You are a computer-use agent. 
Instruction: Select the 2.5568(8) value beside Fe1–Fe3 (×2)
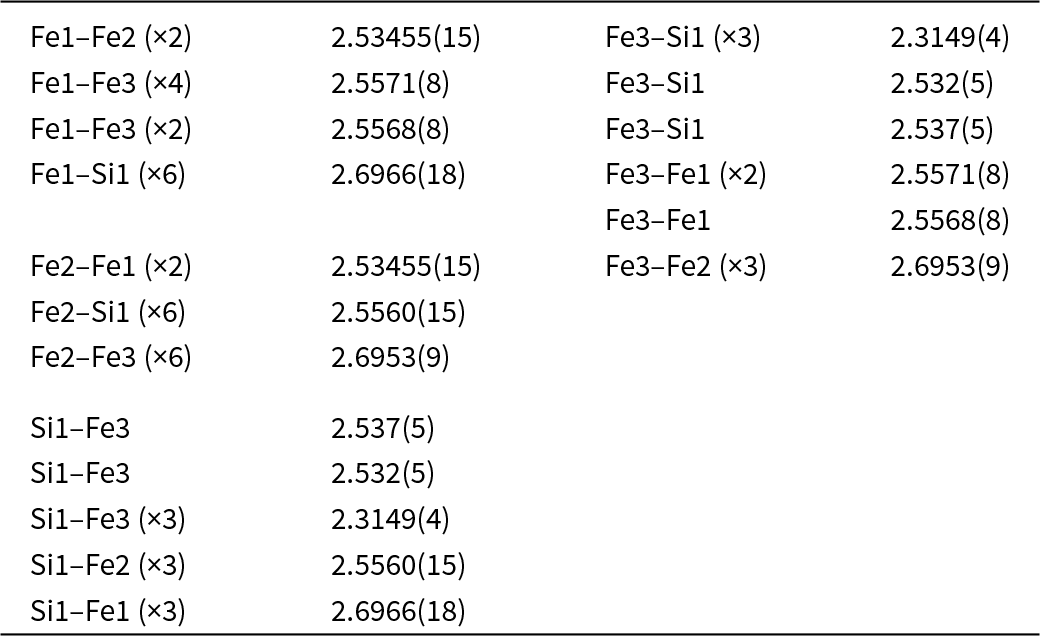click(390, 130)
